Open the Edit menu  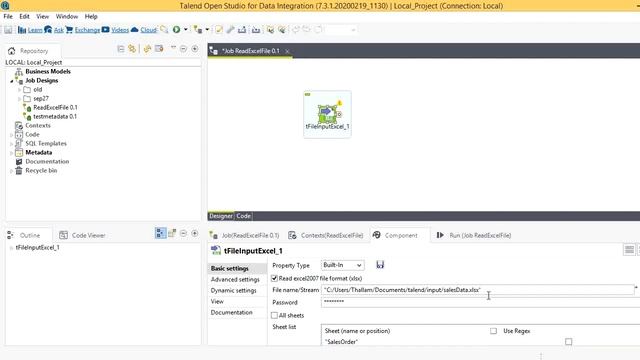click(x=24, y=16)
